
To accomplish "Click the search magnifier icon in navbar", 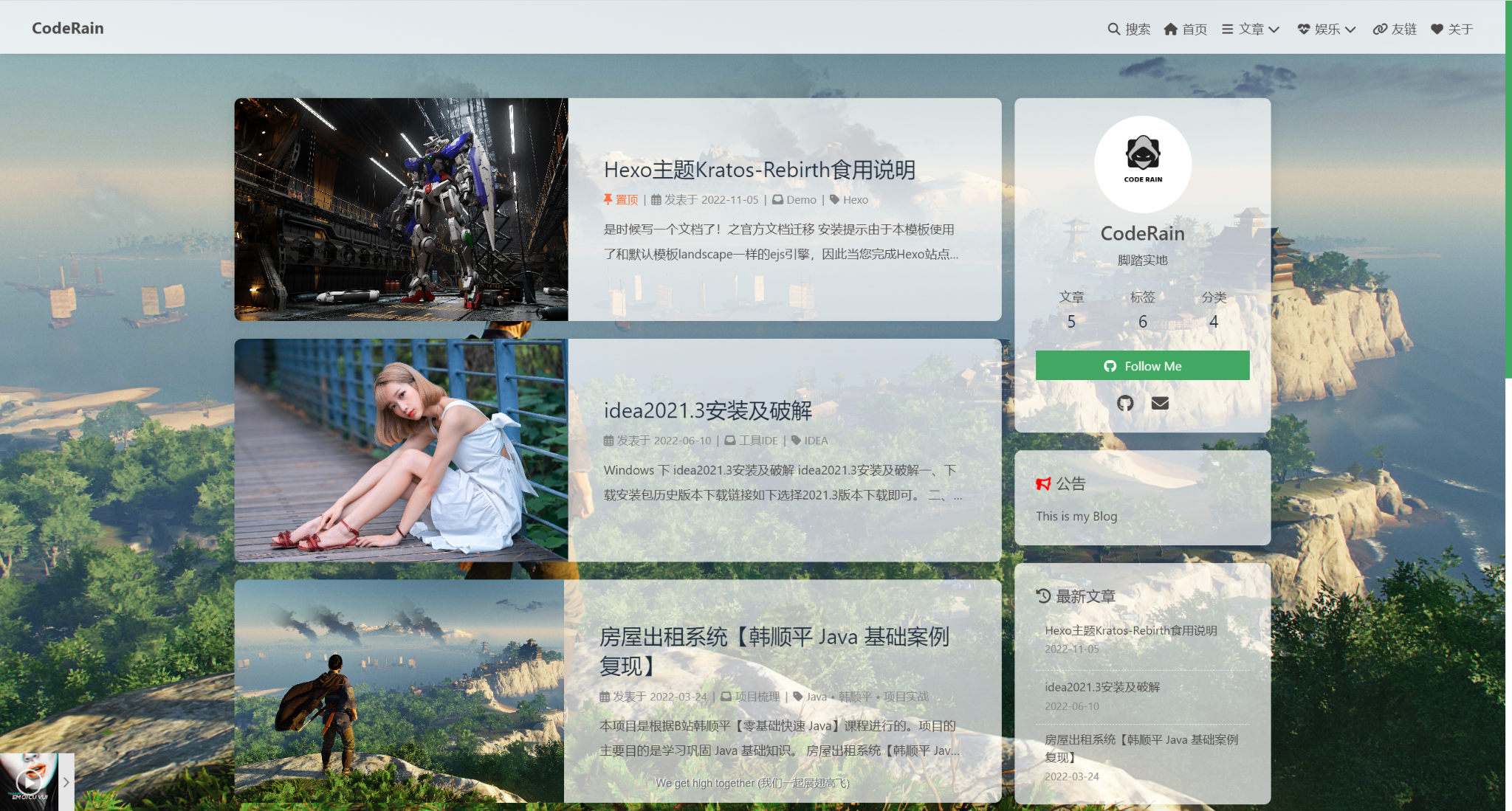I will pos(1114,30).
